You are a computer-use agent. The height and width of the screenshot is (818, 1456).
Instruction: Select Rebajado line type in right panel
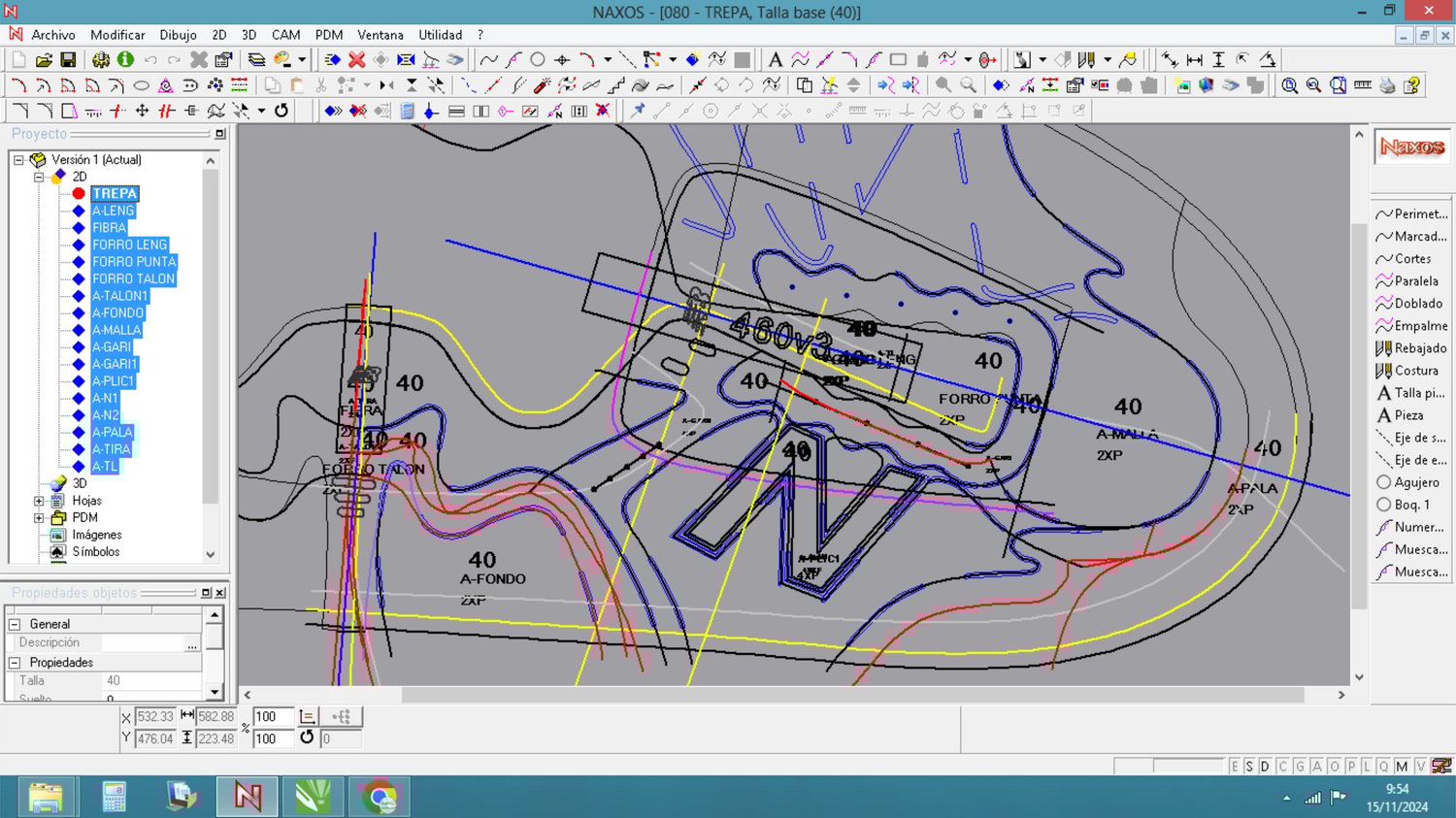click(x=1411, y=348)
